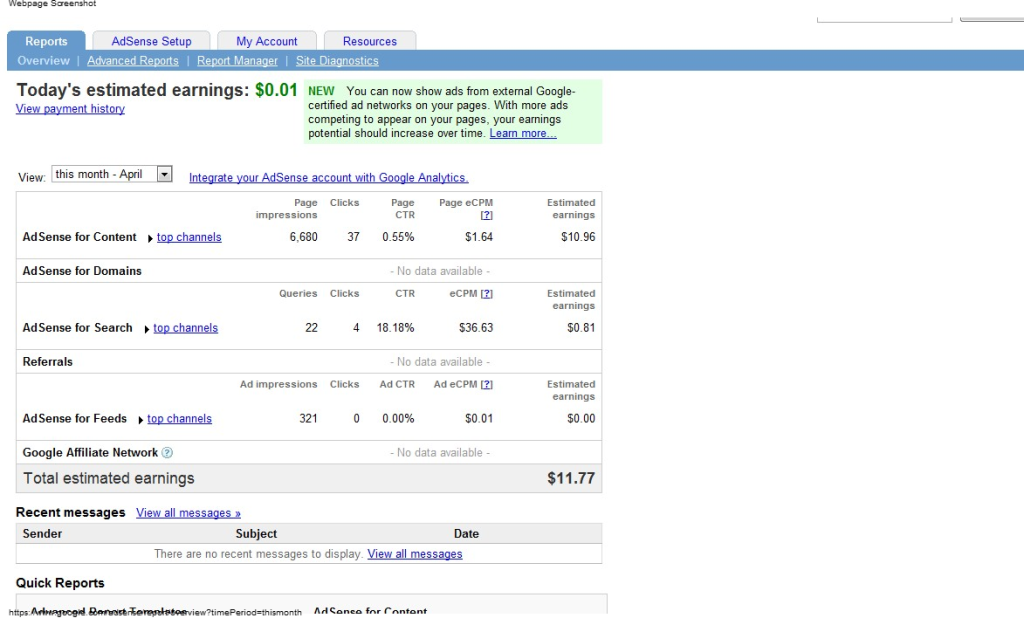Expand the AdSense for Search arrow icon
Screen dimensions: 1024x618
(147, 329)
